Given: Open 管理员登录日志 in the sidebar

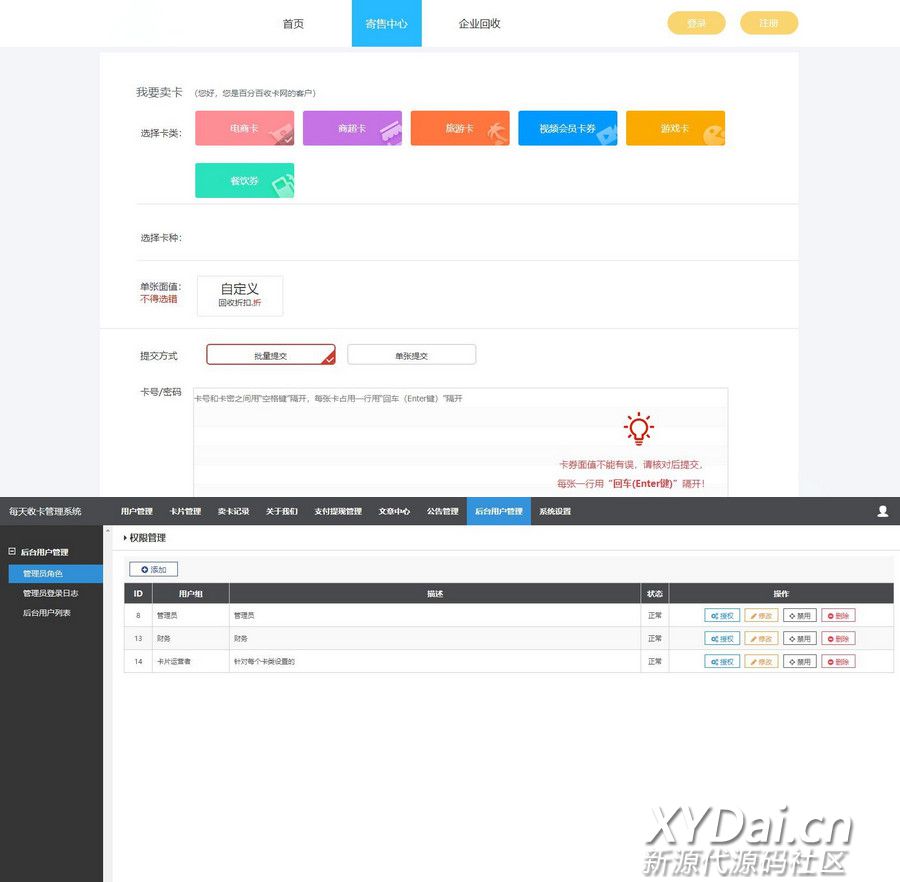Looking at the screenshot, I should point(50,593).
